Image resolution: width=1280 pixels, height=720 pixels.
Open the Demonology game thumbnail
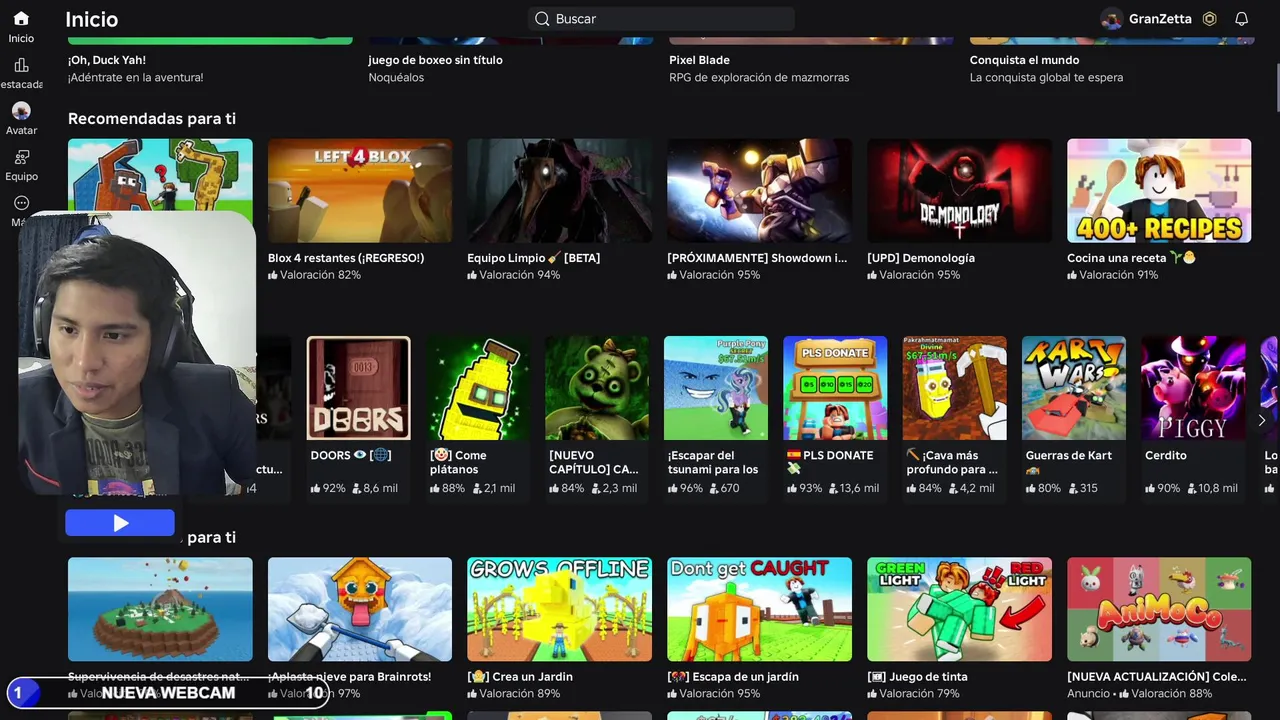click(x=960, y=191)
